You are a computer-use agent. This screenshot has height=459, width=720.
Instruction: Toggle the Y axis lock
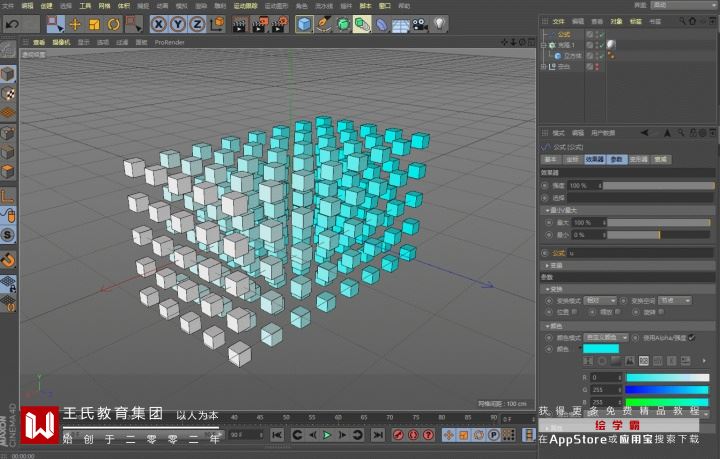coord(178,24)
